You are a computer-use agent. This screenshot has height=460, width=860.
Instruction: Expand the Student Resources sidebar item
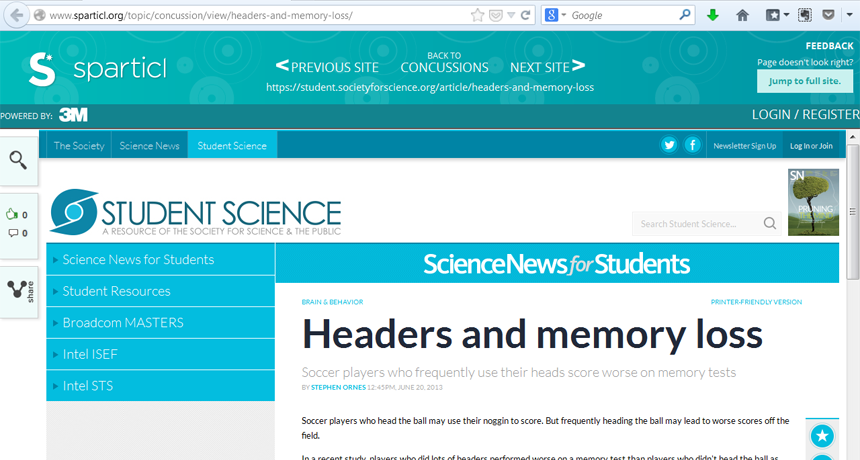(116, 291)
